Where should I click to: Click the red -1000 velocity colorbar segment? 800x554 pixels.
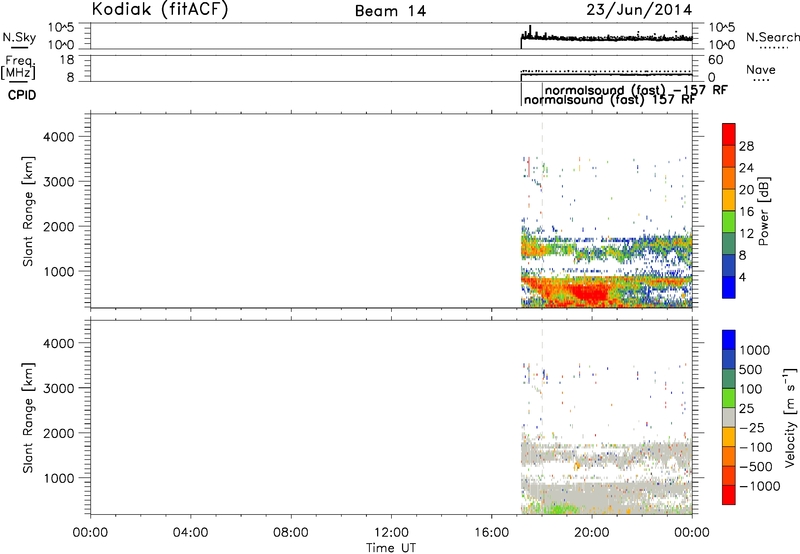(729, 495)
